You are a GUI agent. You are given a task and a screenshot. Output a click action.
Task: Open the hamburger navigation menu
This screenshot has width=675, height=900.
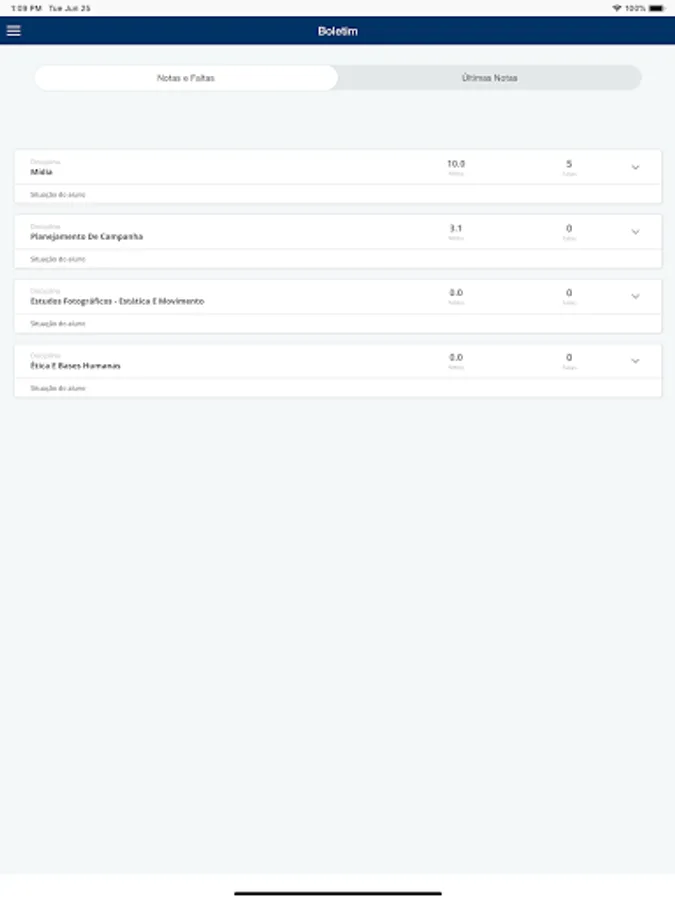click(x=14, y=31)
